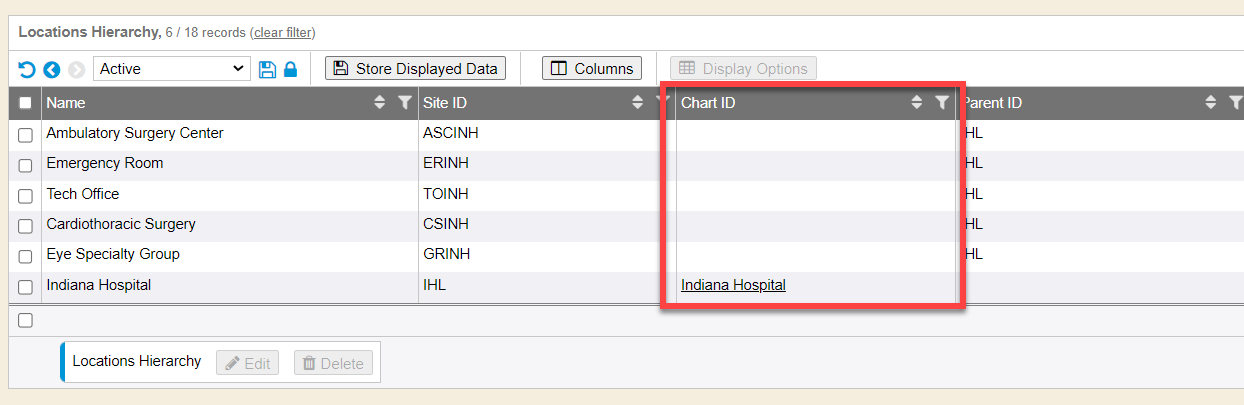Click the clear filter link
This screenshot has width=1244, height=405.
tap(282, 32)
